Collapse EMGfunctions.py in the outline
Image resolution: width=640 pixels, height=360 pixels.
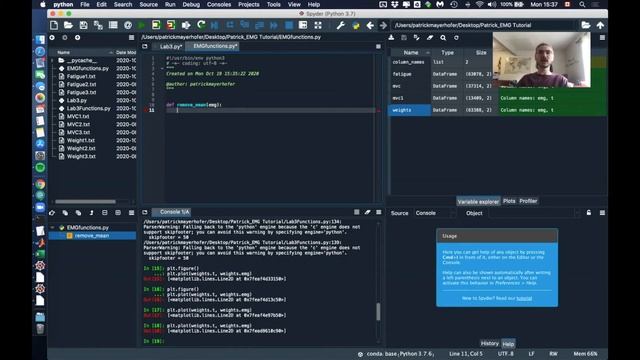52,227
